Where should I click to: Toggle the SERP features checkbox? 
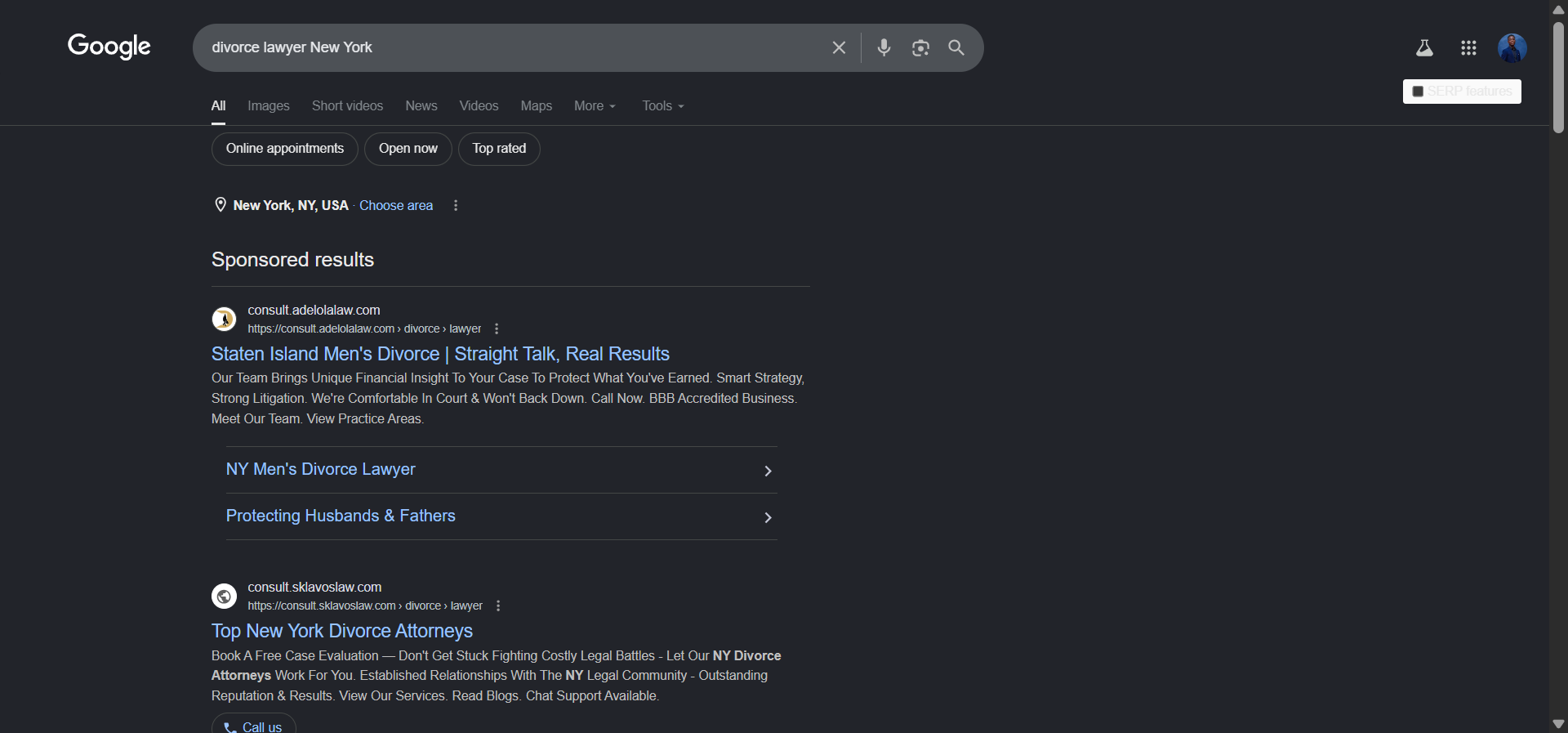click(x=1418, y=92)
